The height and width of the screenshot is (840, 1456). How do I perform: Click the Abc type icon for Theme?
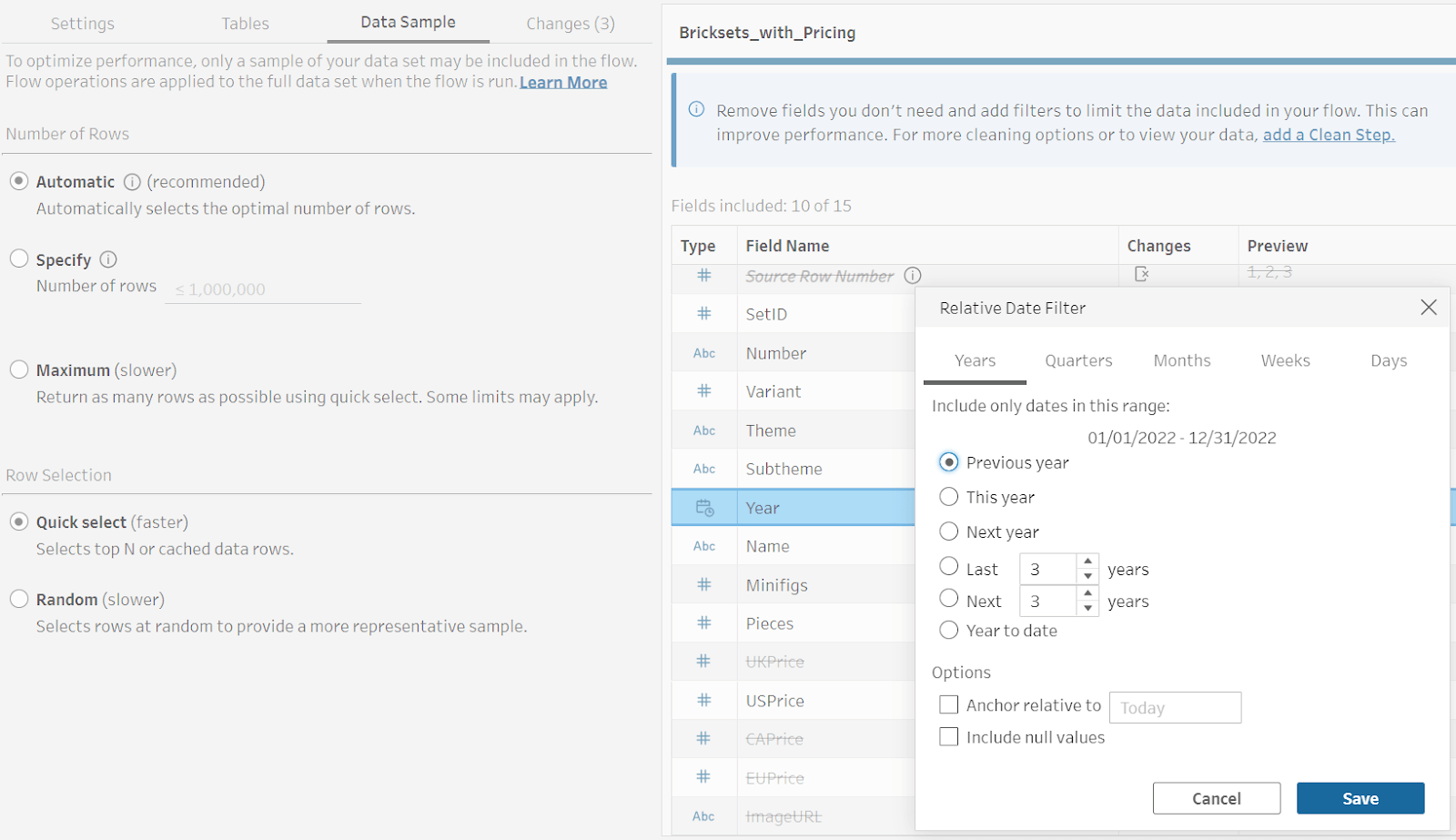click(704, 430)
